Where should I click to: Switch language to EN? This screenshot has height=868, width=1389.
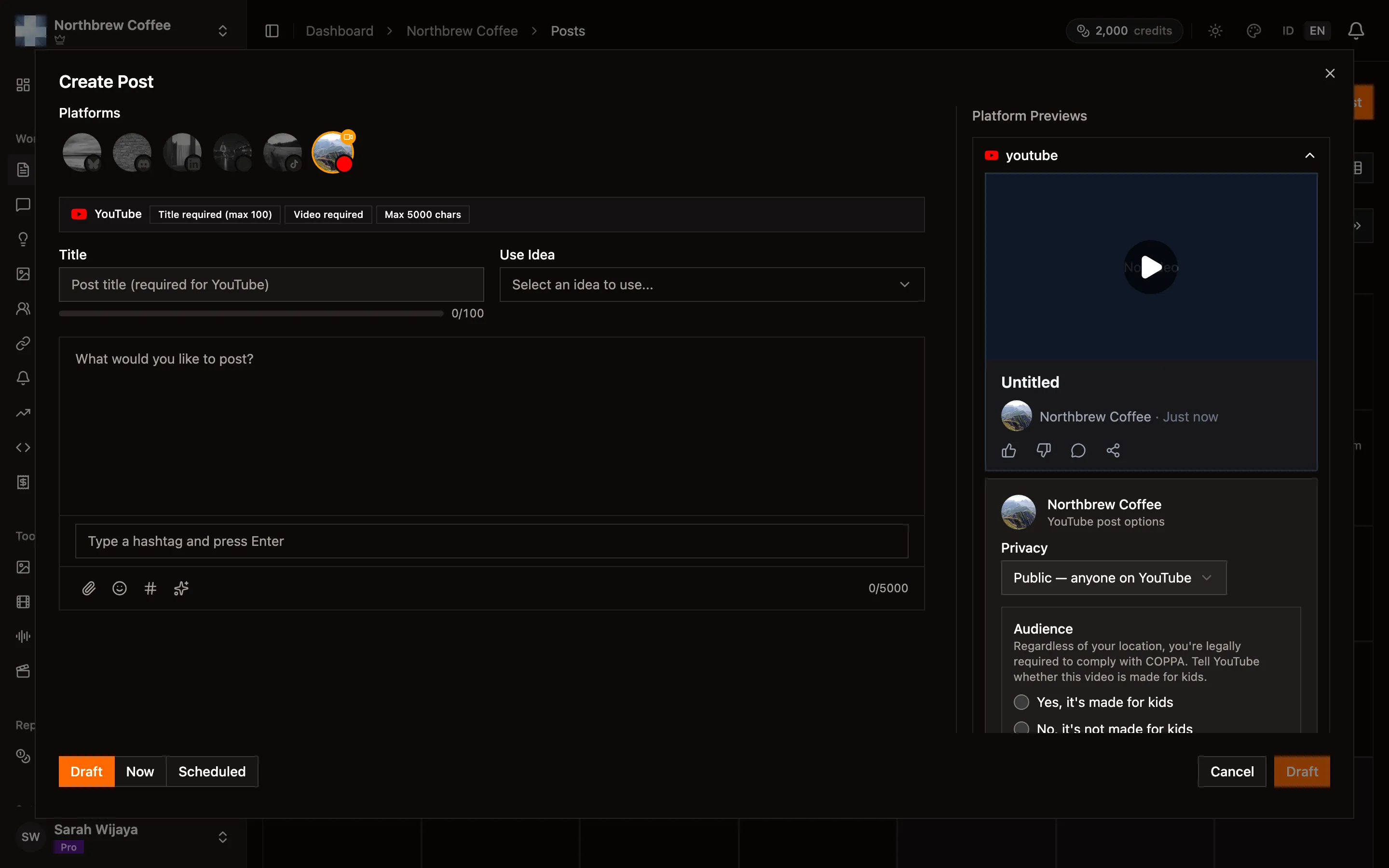(x=1317, y=31)
